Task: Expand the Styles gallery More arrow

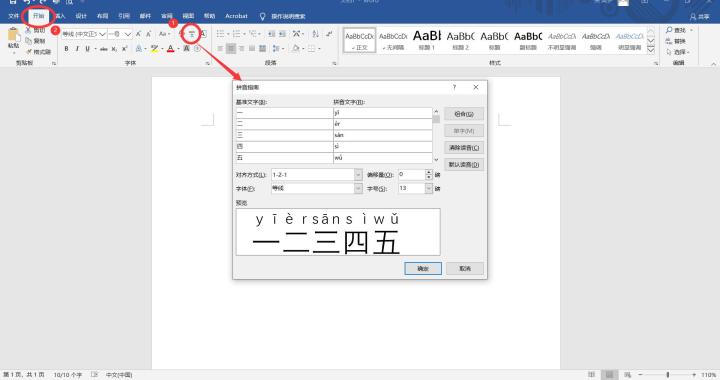Action: pyautogui.click(x=651, y=50)
